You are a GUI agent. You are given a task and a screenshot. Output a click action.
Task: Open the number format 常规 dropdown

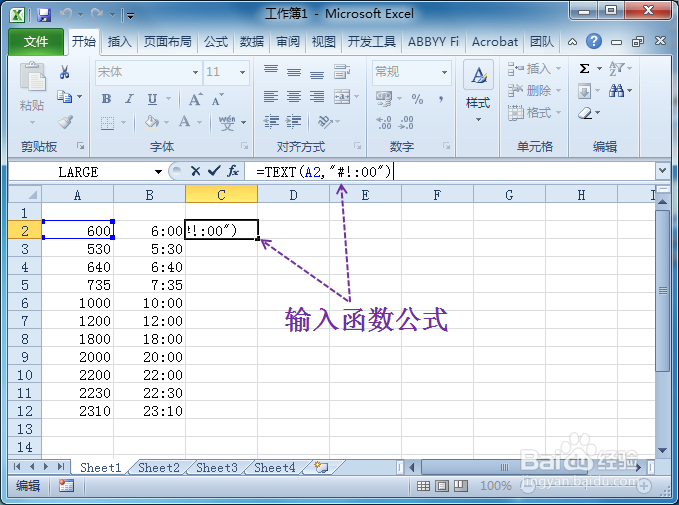(x=444, y=72)
